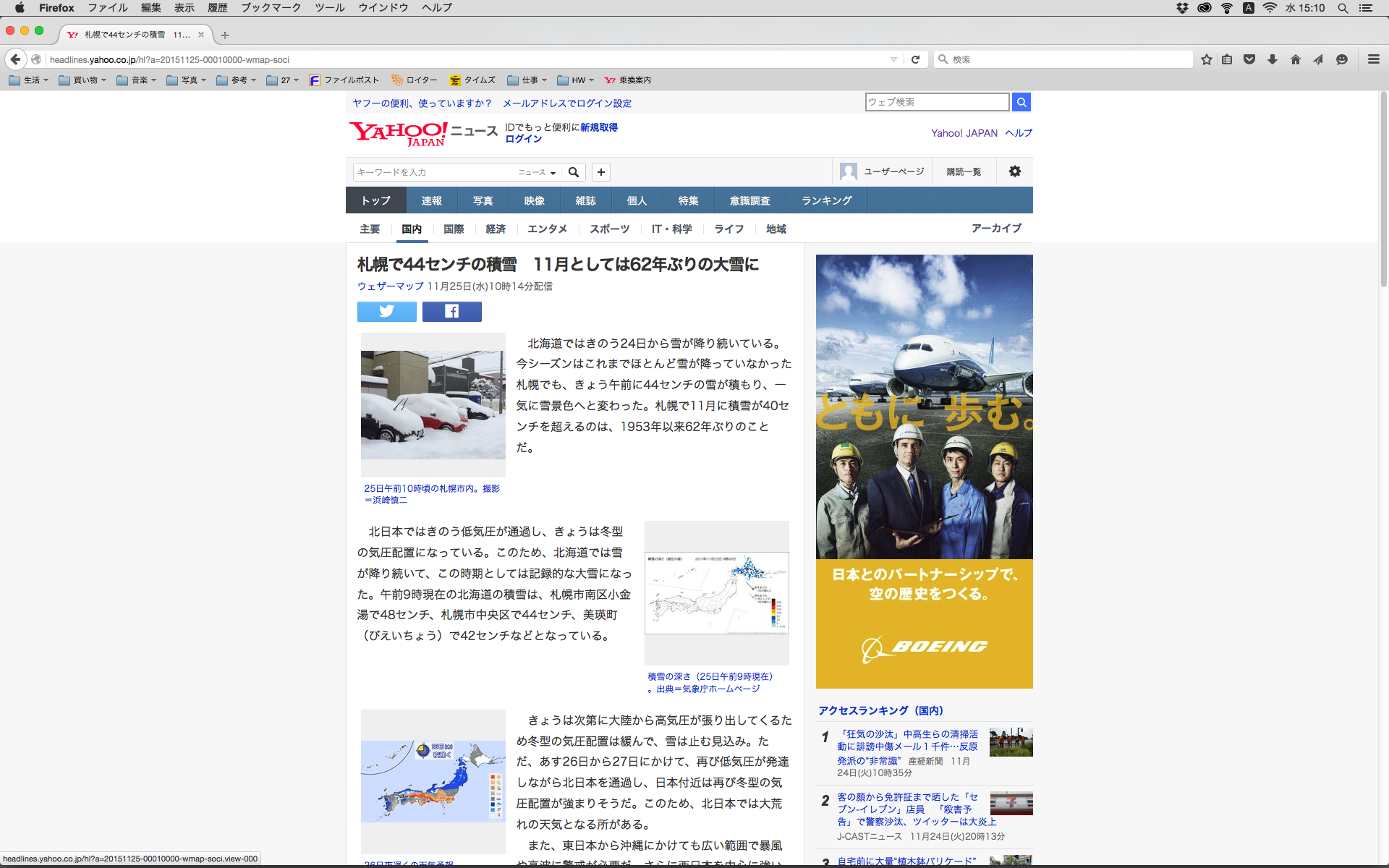The image size is (1389, 868).
Task: Click the Yahoo news settings gear icon
Action: coord(1014,171)
